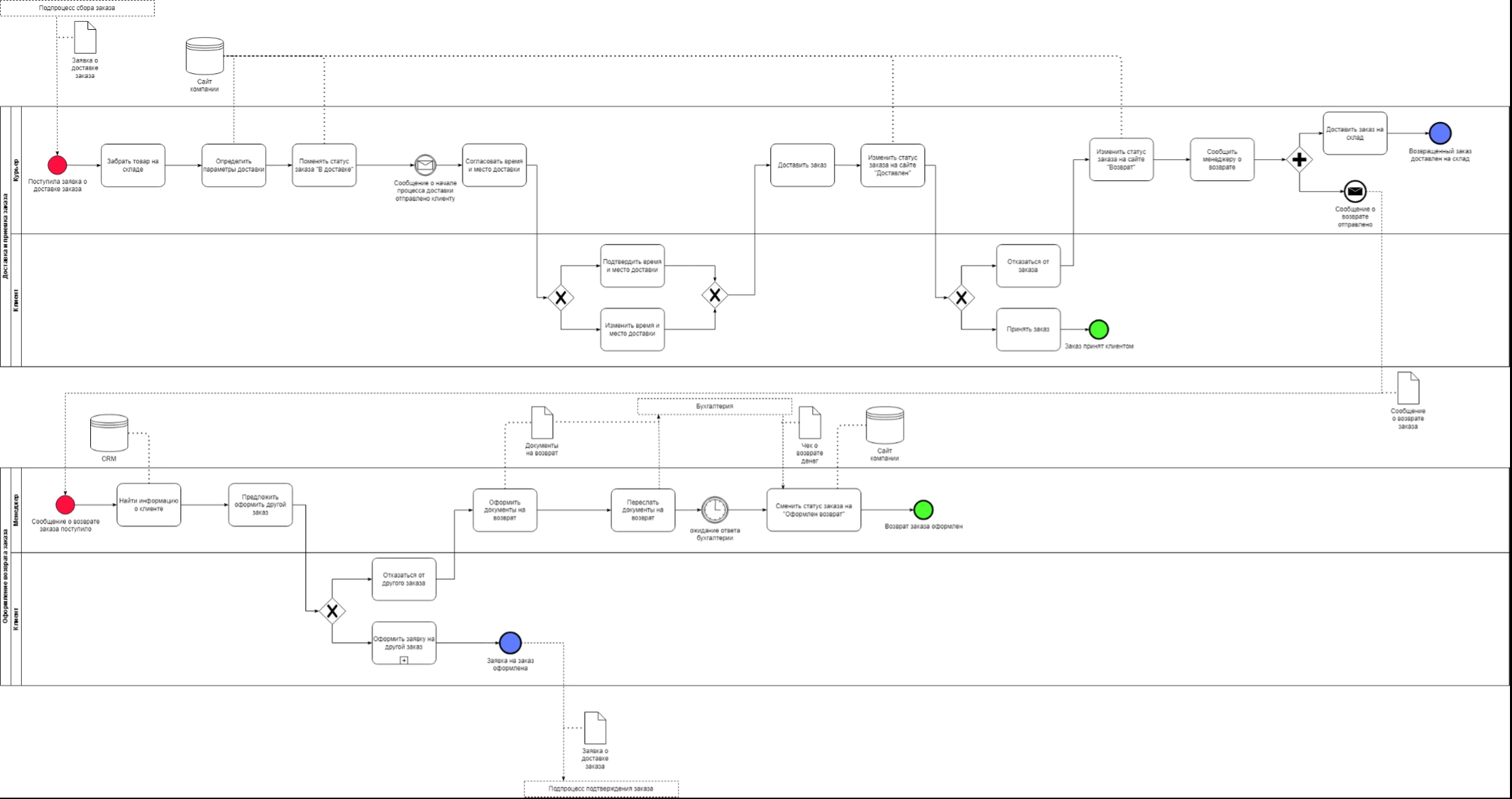This screenshot has width=1512, height=799.
Task: Select the parallel plus gateway after 'Сообщить менеджеру о возврате'
Action: click(1299, 160)
